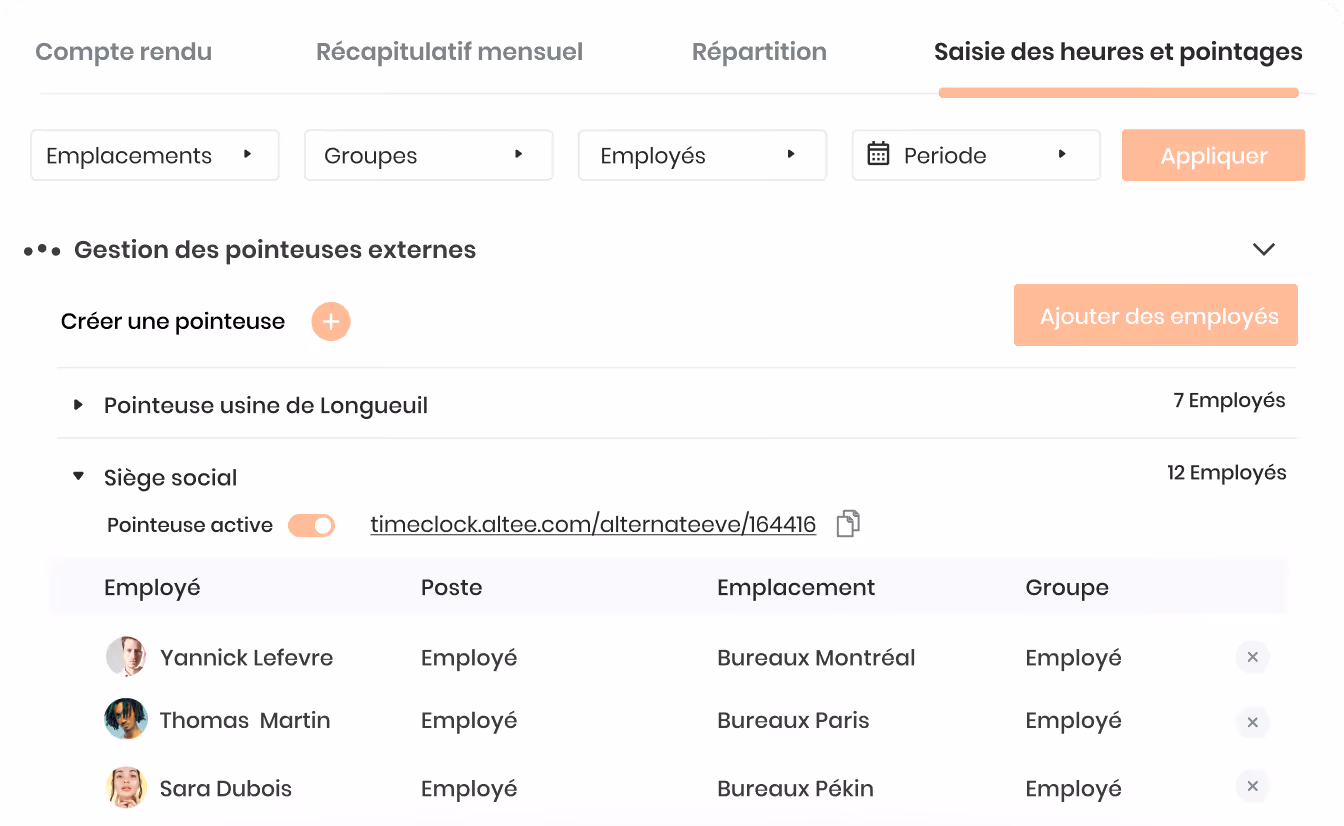Click the Créer une pointeuse label
The width and height of the screenshot is (1344, 826).
coord(173,322)
